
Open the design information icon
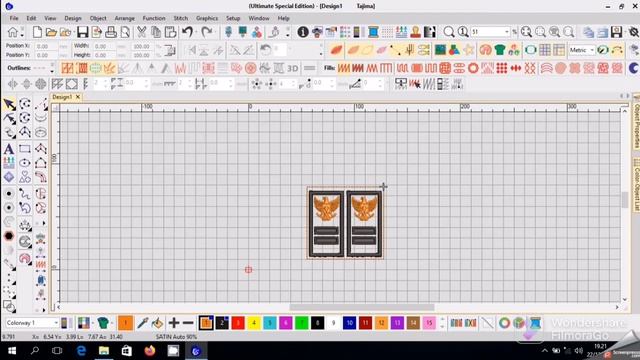(303, 32)
